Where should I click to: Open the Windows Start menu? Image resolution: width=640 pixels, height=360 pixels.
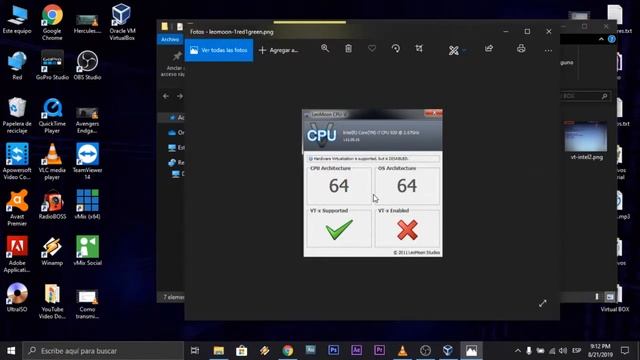[x=11, y=351]
